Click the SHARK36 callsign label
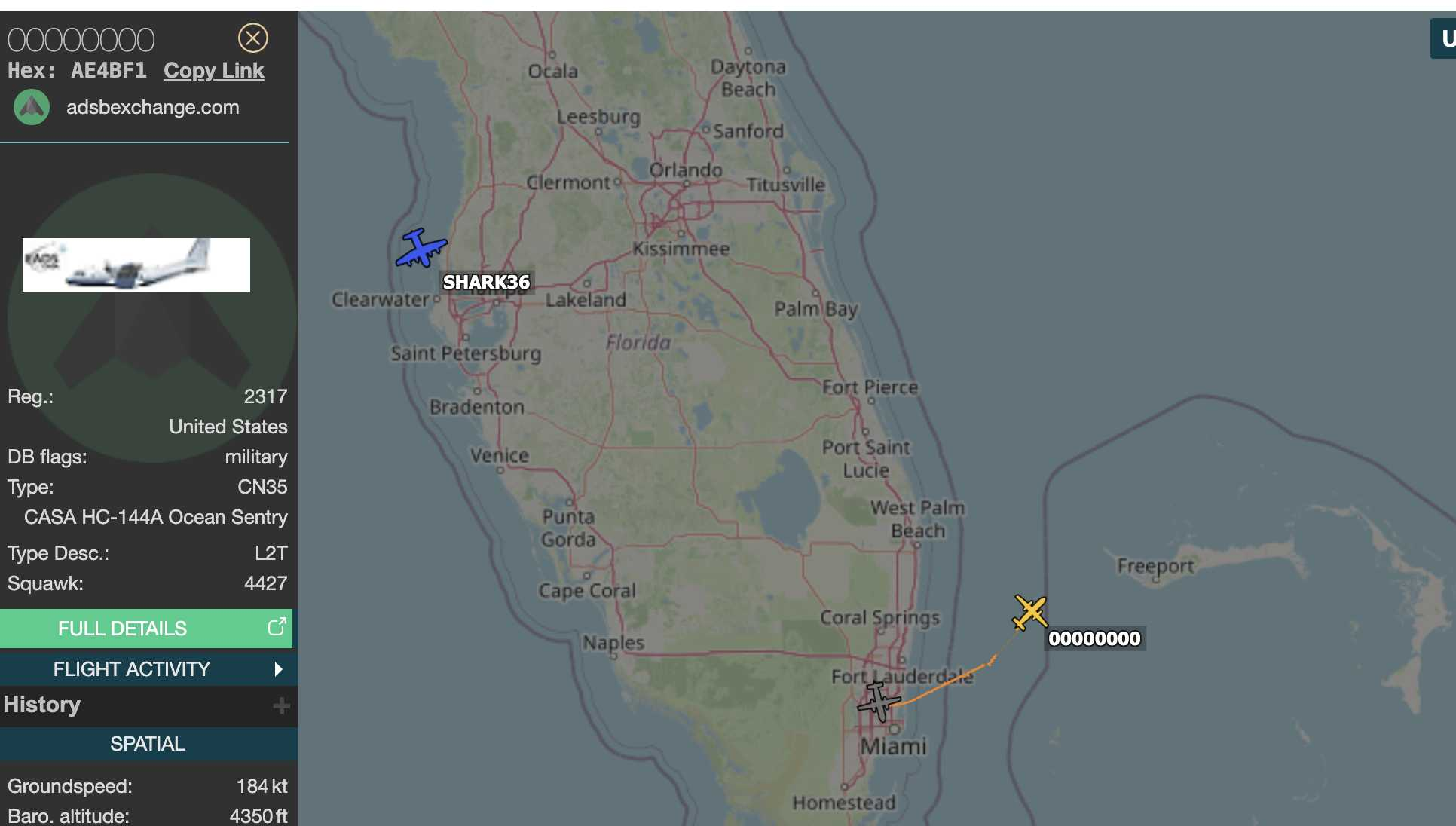 (486, 282)
